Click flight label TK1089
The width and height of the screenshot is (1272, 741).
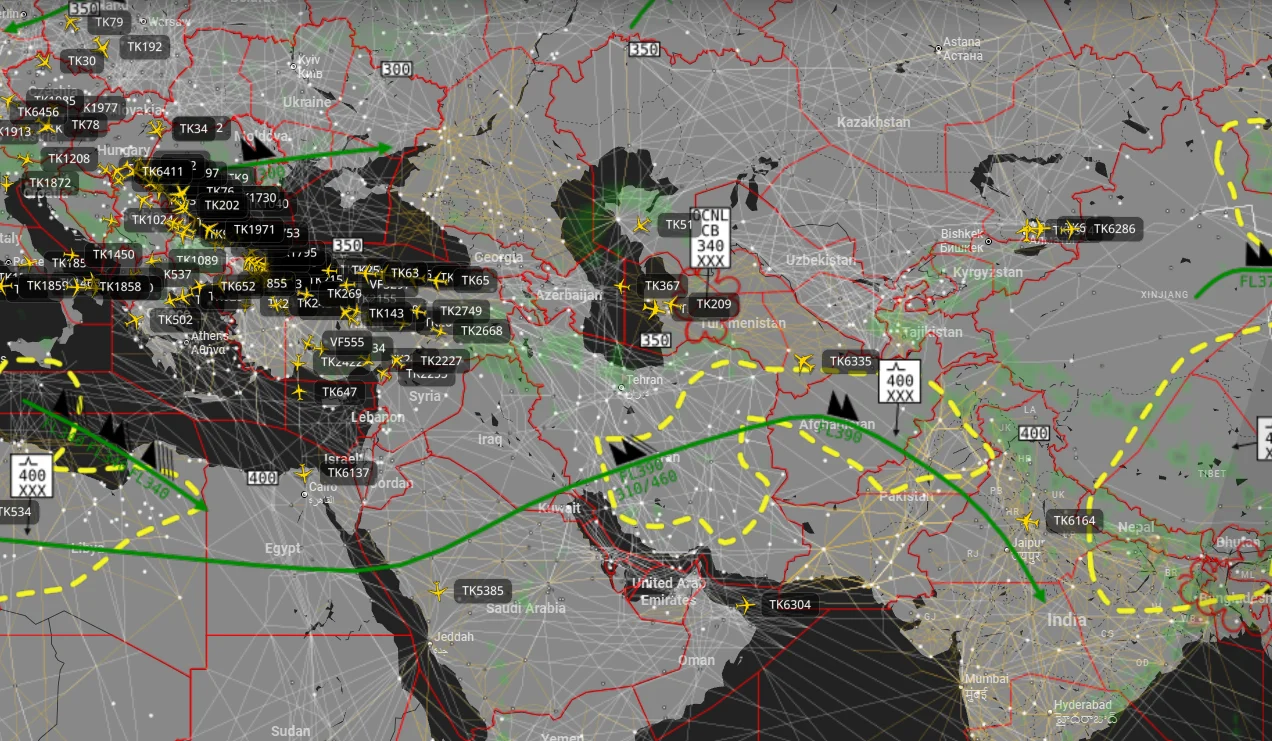[197, 261]
